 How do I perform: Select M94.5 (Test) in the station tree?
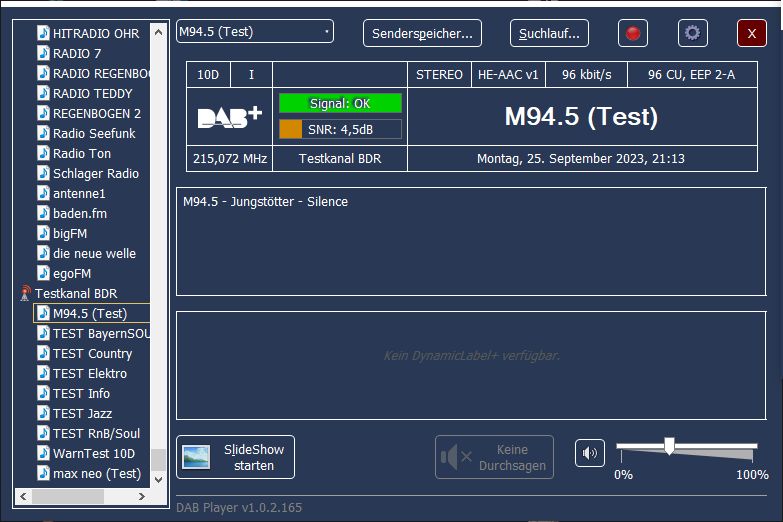pyautogui.click(x=90, y=313)
